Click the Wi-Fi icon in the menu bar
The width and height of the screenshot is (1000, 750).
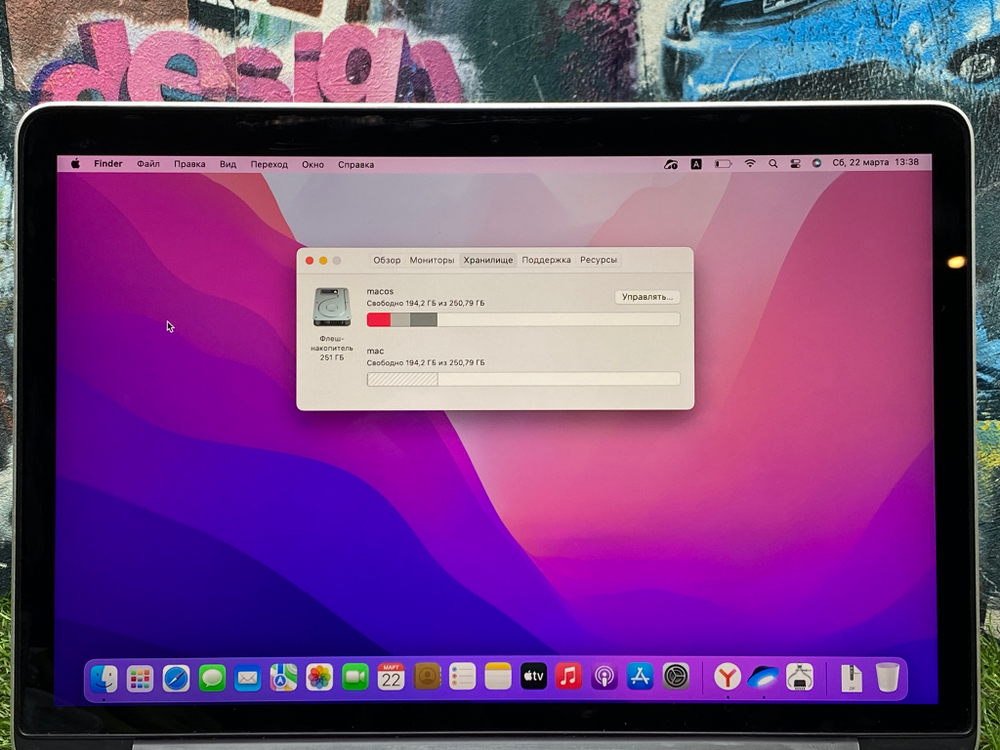(750, 162)
